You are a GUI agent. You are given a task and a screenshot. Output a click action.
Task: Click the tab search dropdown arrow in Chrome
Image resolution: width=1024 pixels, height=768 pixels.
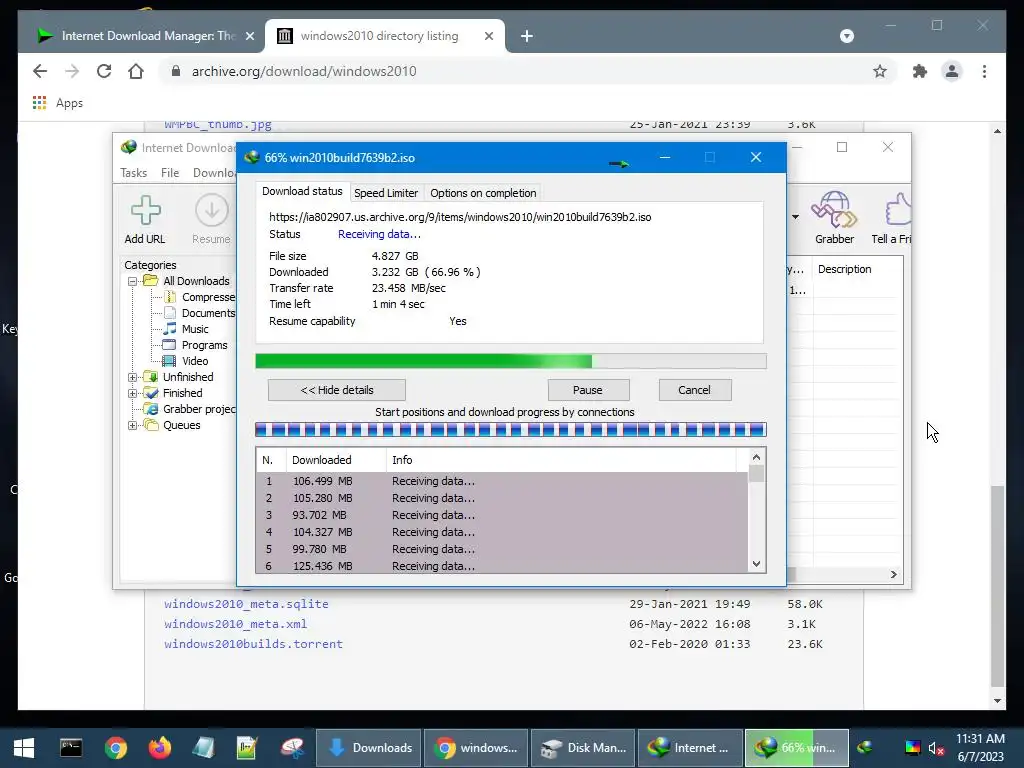tap(846, 36)
